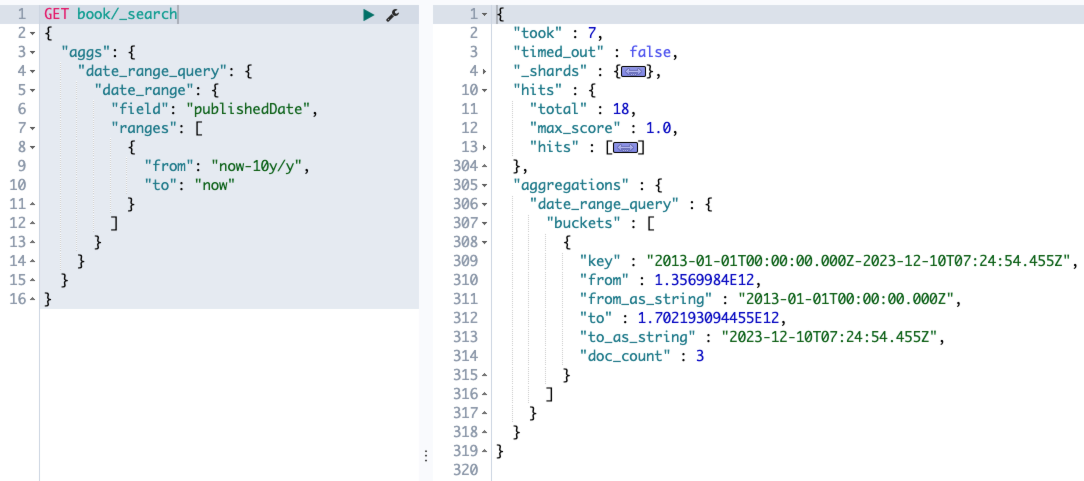Click the doc_count 3 value
The image size is (1084, 481).
(700, 357)
